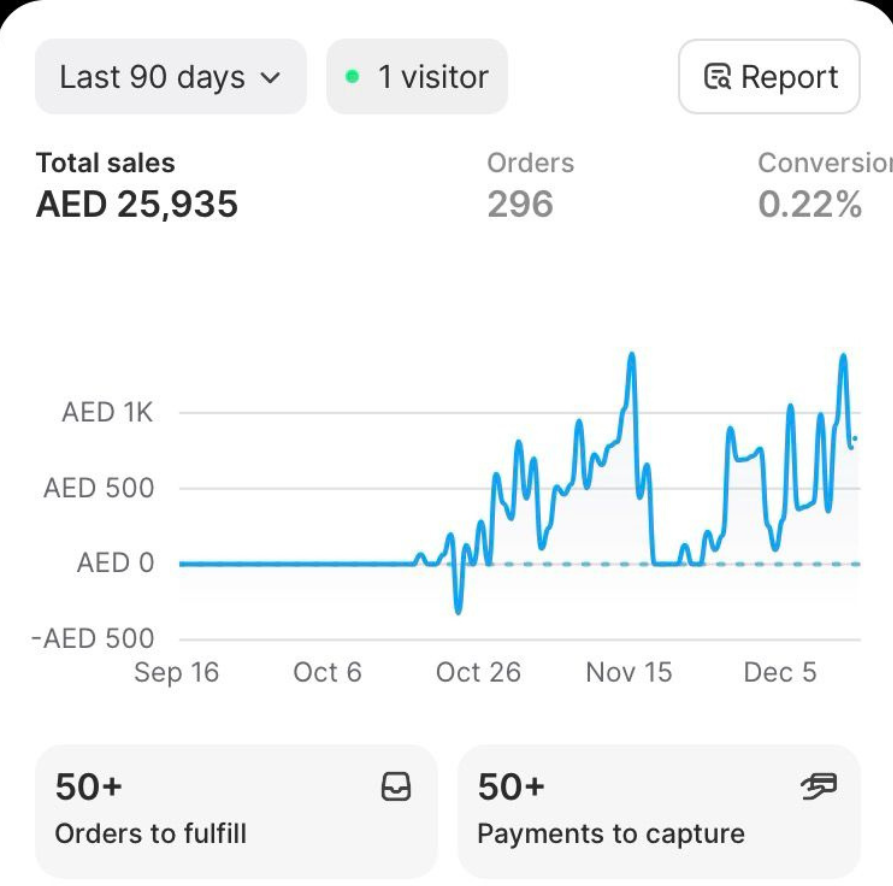Expand the chevron next to Last 90 days
This screenshot has height=886, width=893.
(x=270, y=78)
